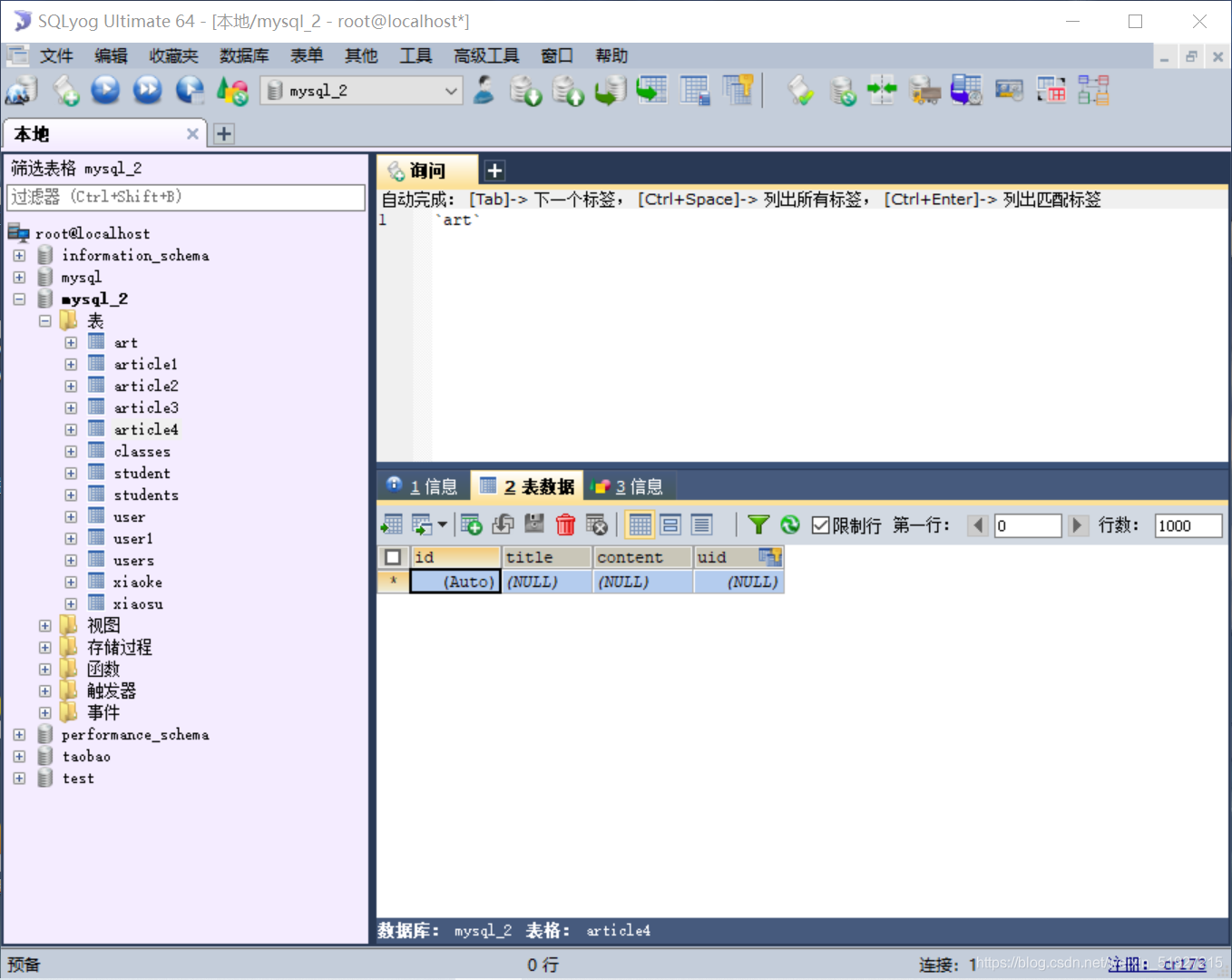Image resolution: width=1232 pixels, height=980 pixels.
Task: Open the 数据库 menu
Action: [x=244, y=55]
